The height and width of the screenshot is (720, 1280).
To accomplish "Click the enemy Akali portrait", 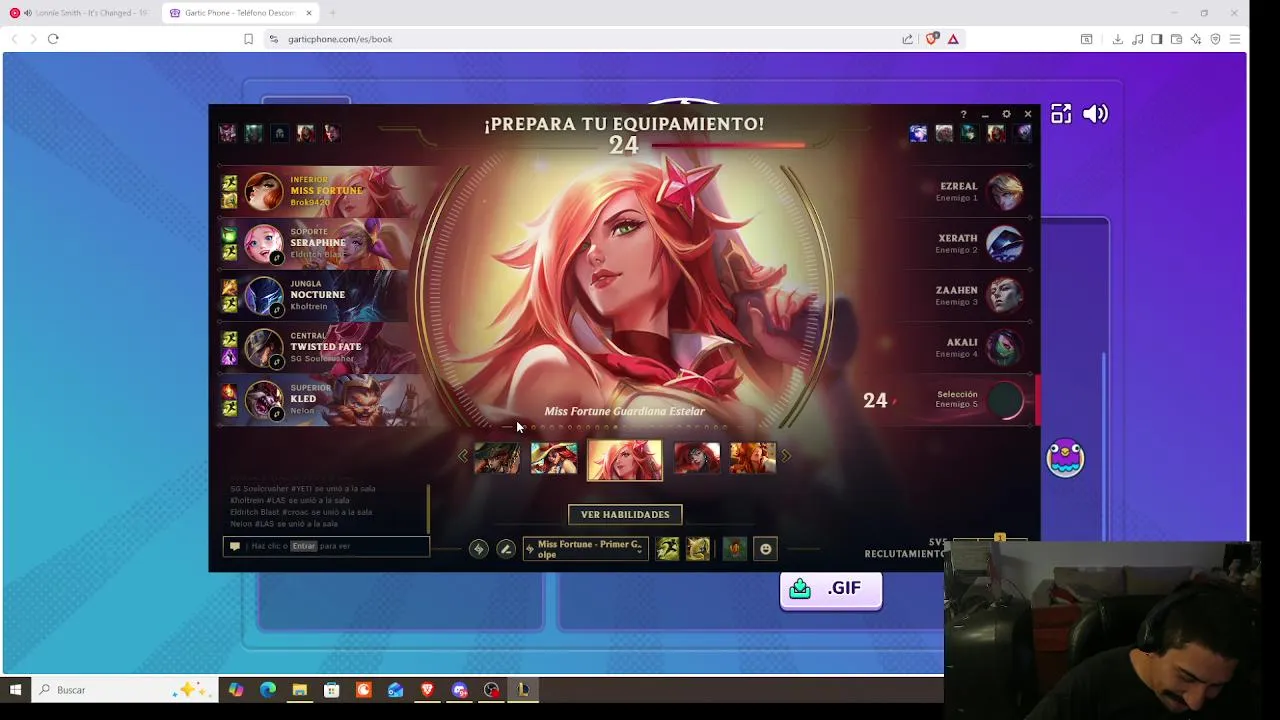I will 1005,347.
